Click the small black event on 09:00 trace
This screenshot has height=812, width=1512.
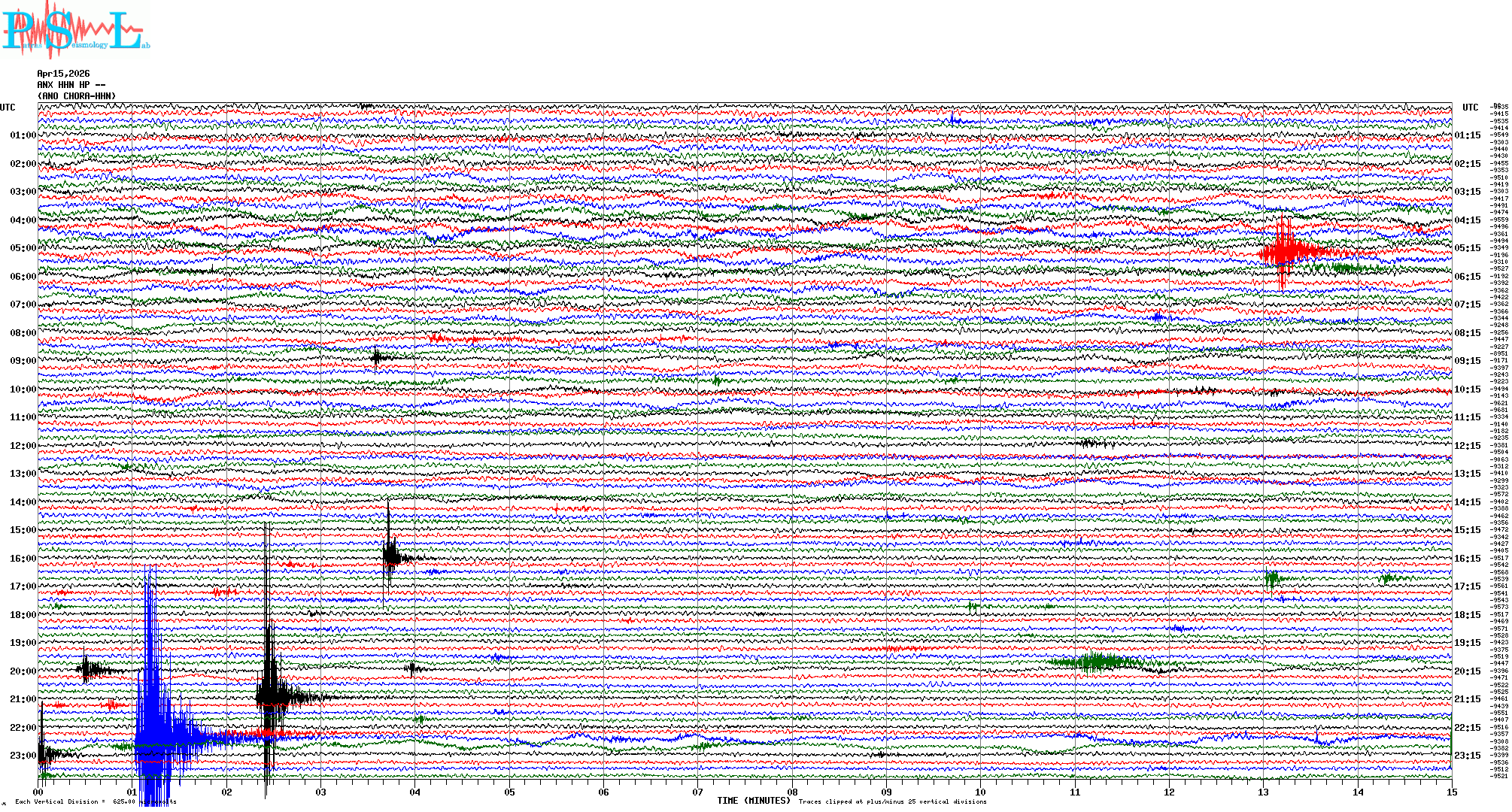click(378, 357)
